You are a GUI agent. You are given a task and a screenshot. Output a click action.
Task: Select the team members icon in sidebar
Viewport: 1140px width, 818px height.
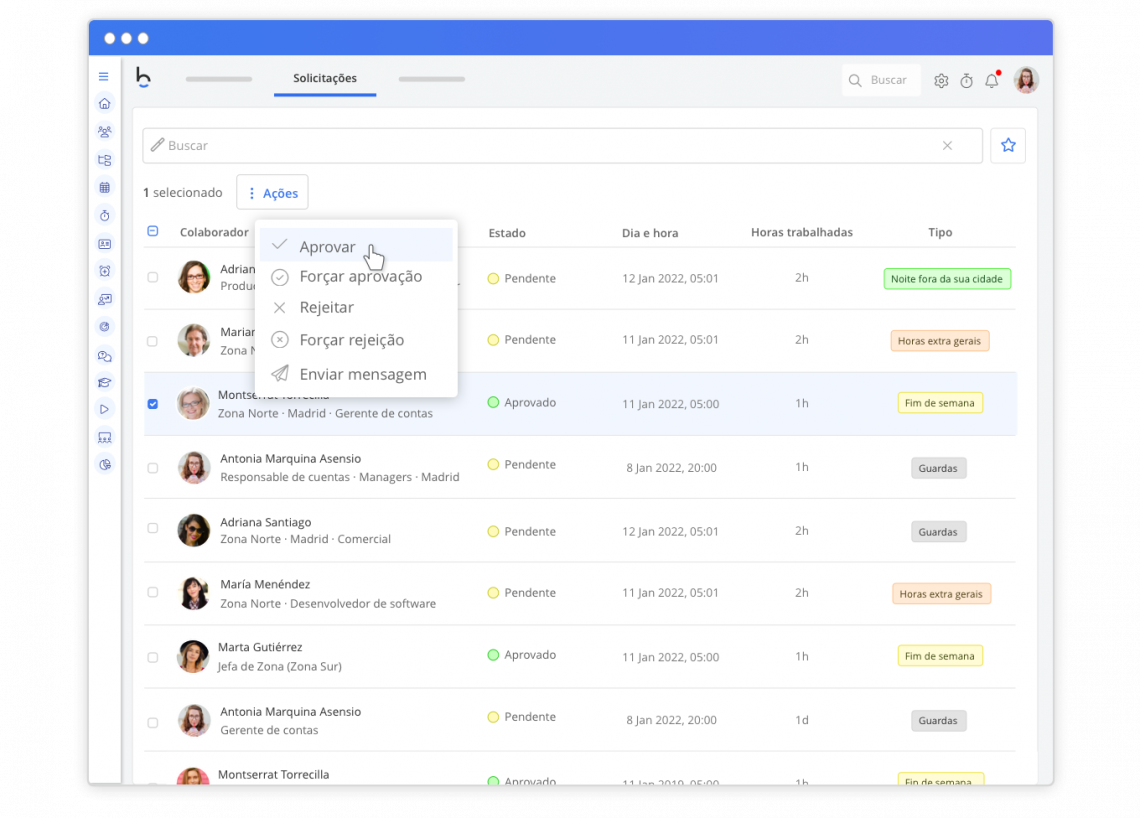click(104, 131)
